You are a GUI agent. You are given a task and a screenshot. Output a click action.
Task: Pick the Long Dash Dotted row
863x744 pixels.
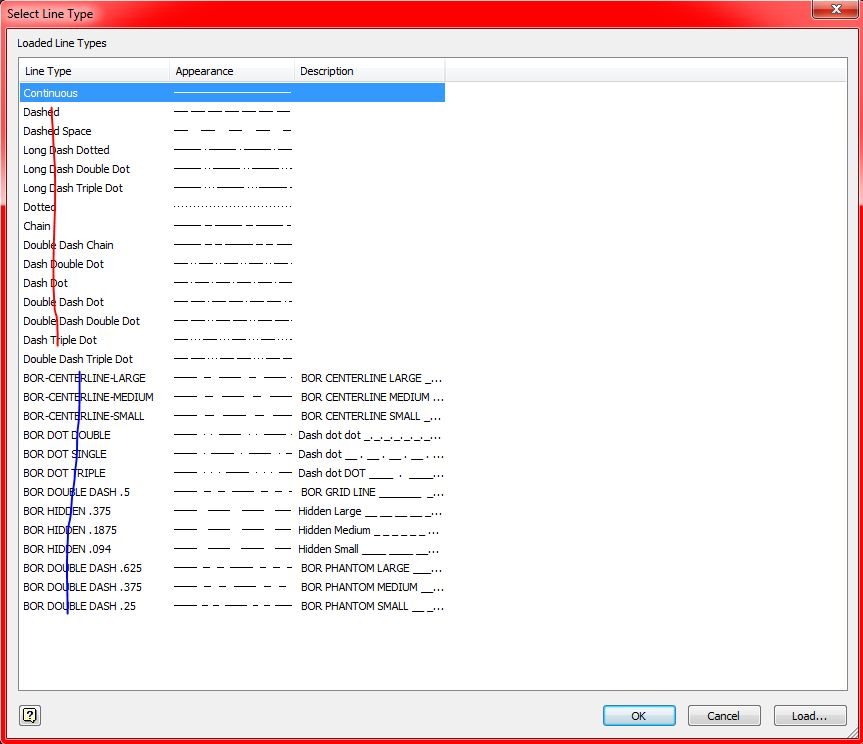pos(232,150)
